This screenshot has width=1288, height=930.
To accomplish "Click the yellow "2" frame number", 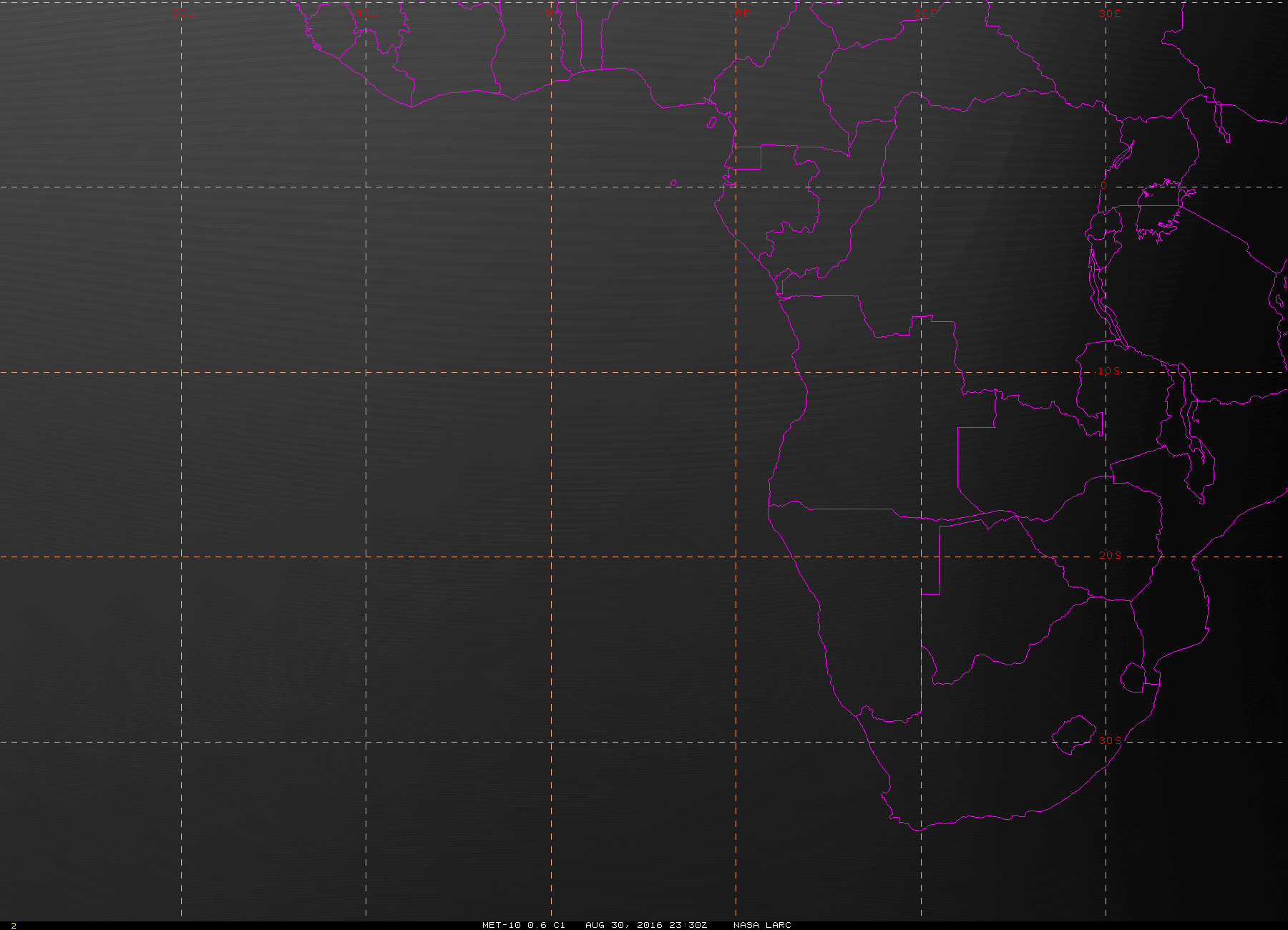I will pos(14,926).
